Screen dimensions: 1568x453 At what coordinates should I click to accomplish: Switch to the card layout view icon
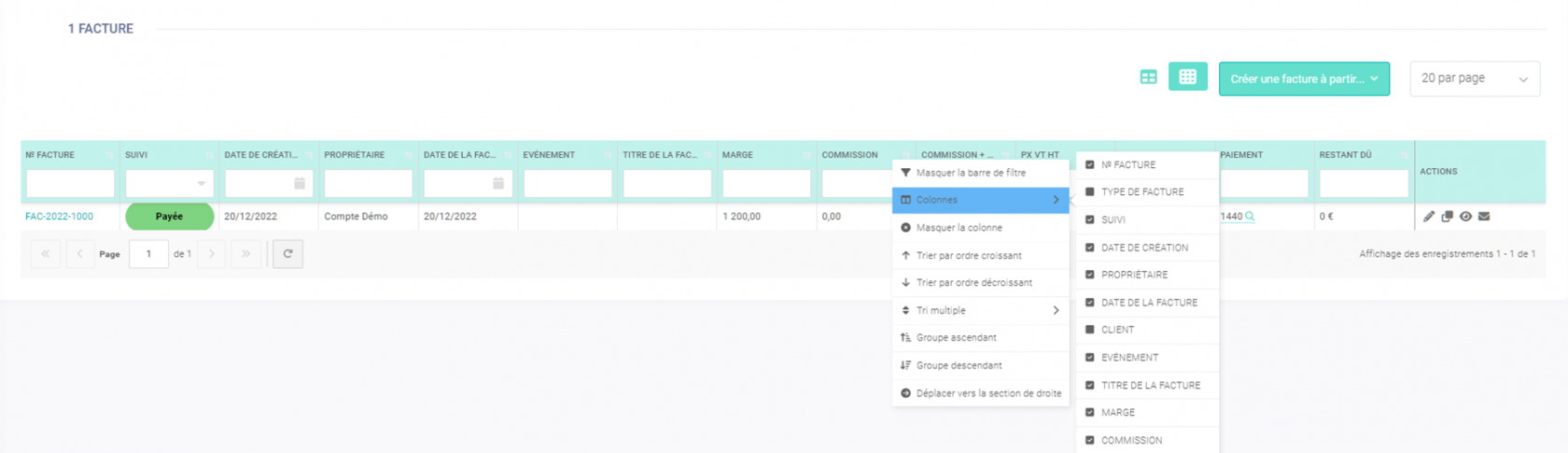pos(1148,78)
